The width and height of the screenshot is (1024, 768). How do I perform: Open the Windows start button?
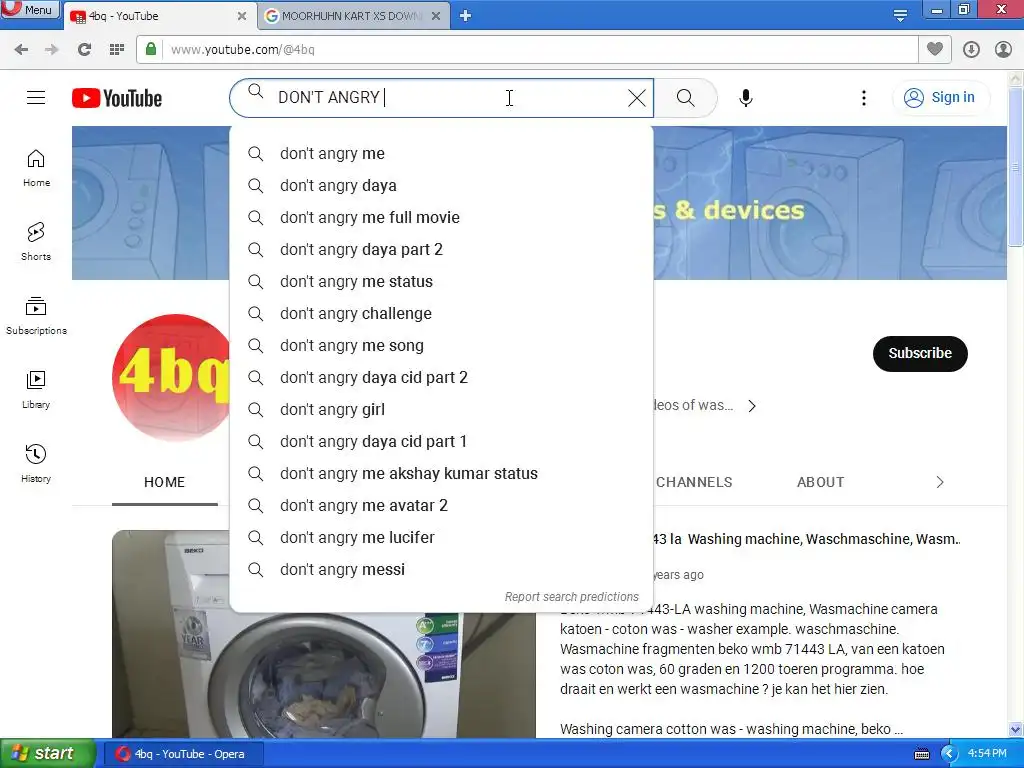(48, 754)
